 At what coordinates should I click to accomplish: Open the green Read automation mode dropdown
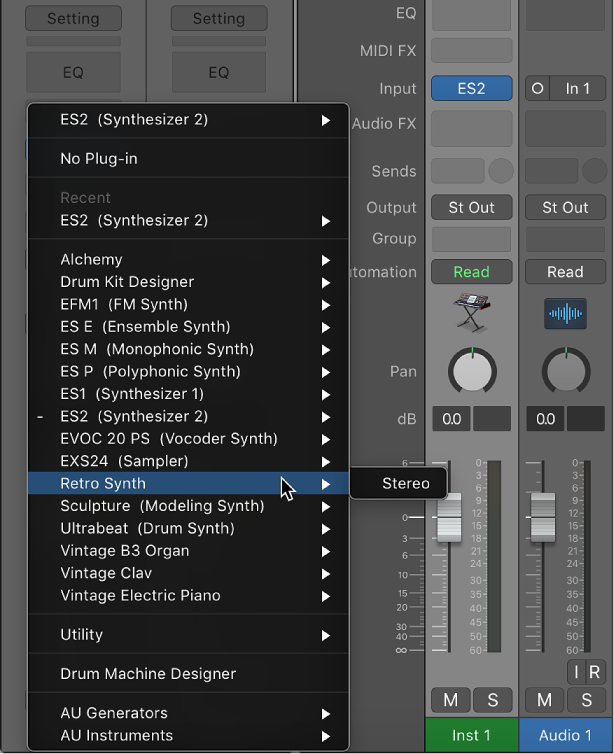pos(471,271)
